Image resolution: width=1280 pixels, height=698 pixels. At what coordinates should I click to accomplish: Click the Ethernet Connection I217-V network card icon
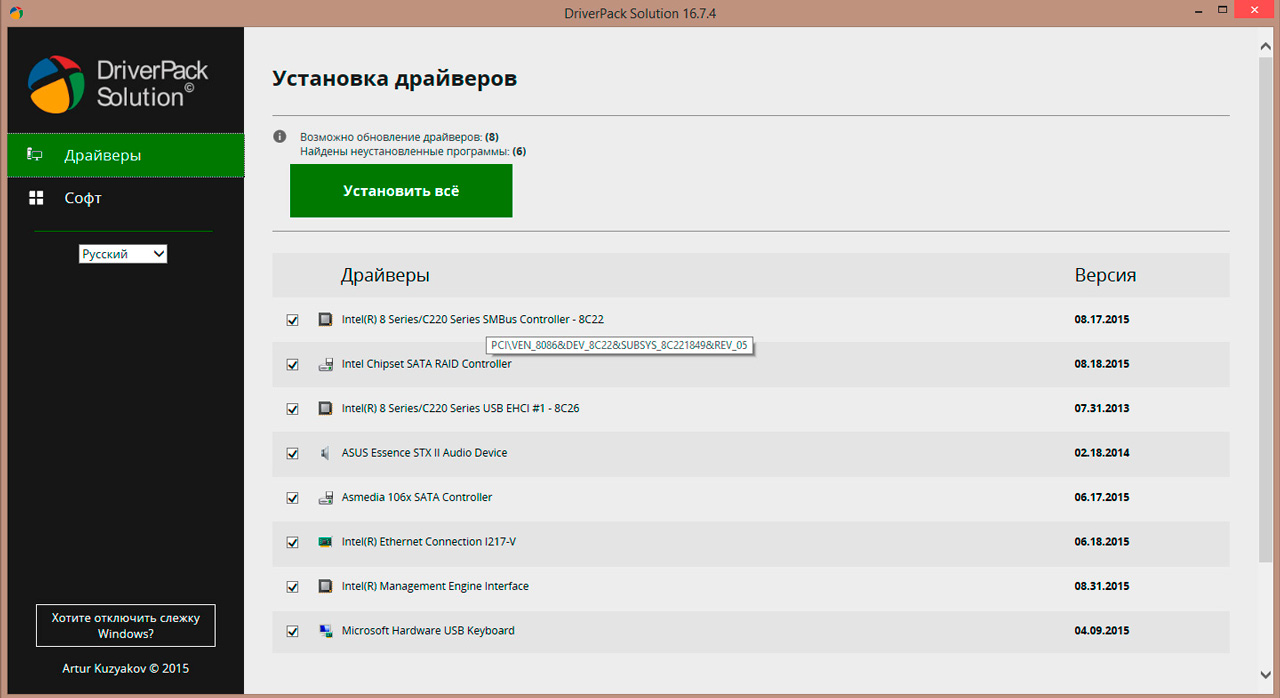pos(325,542)
